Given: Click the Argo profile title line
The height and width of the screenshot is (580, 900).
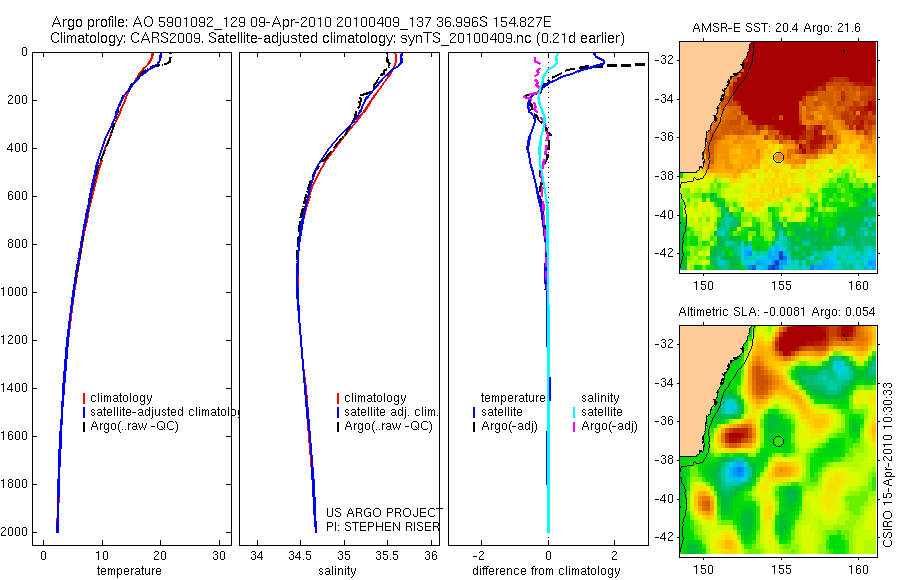Looking at the screenshot, I should pyautogui.click(x=301, y=22).
